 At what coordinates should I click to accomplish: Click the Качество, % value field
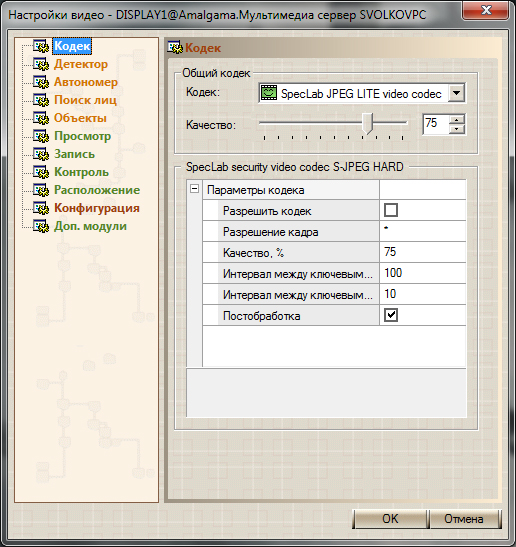(423, 252)
